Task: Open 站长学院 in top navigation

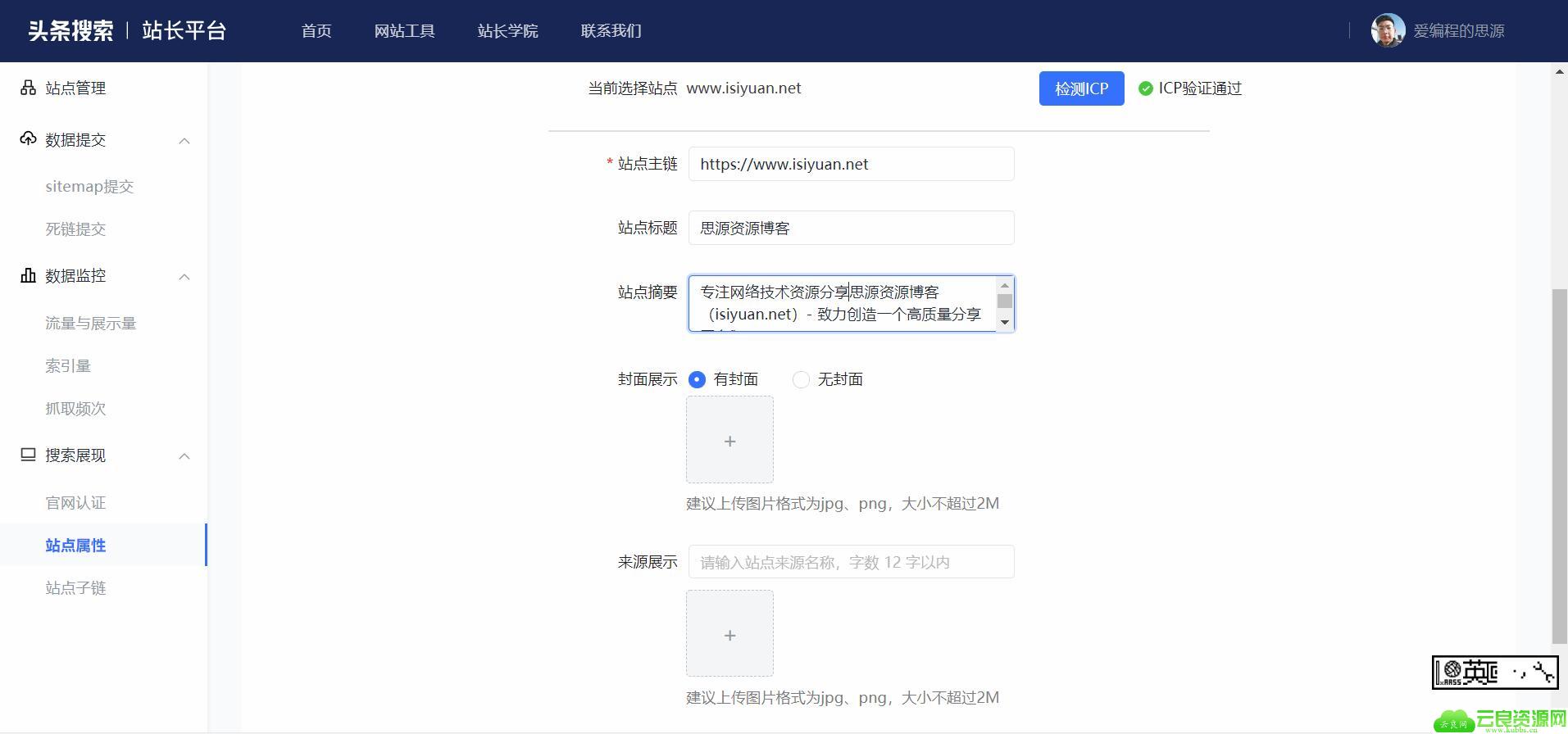Action: click(507, 31)
